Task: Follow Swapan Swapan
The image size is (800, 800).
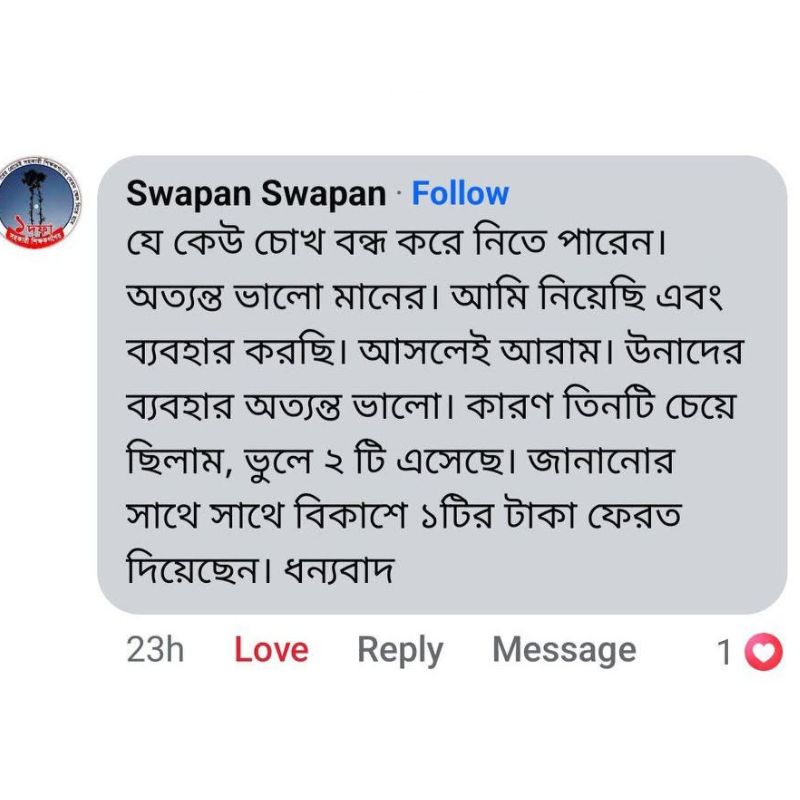Action: click(x=460, y=194)
